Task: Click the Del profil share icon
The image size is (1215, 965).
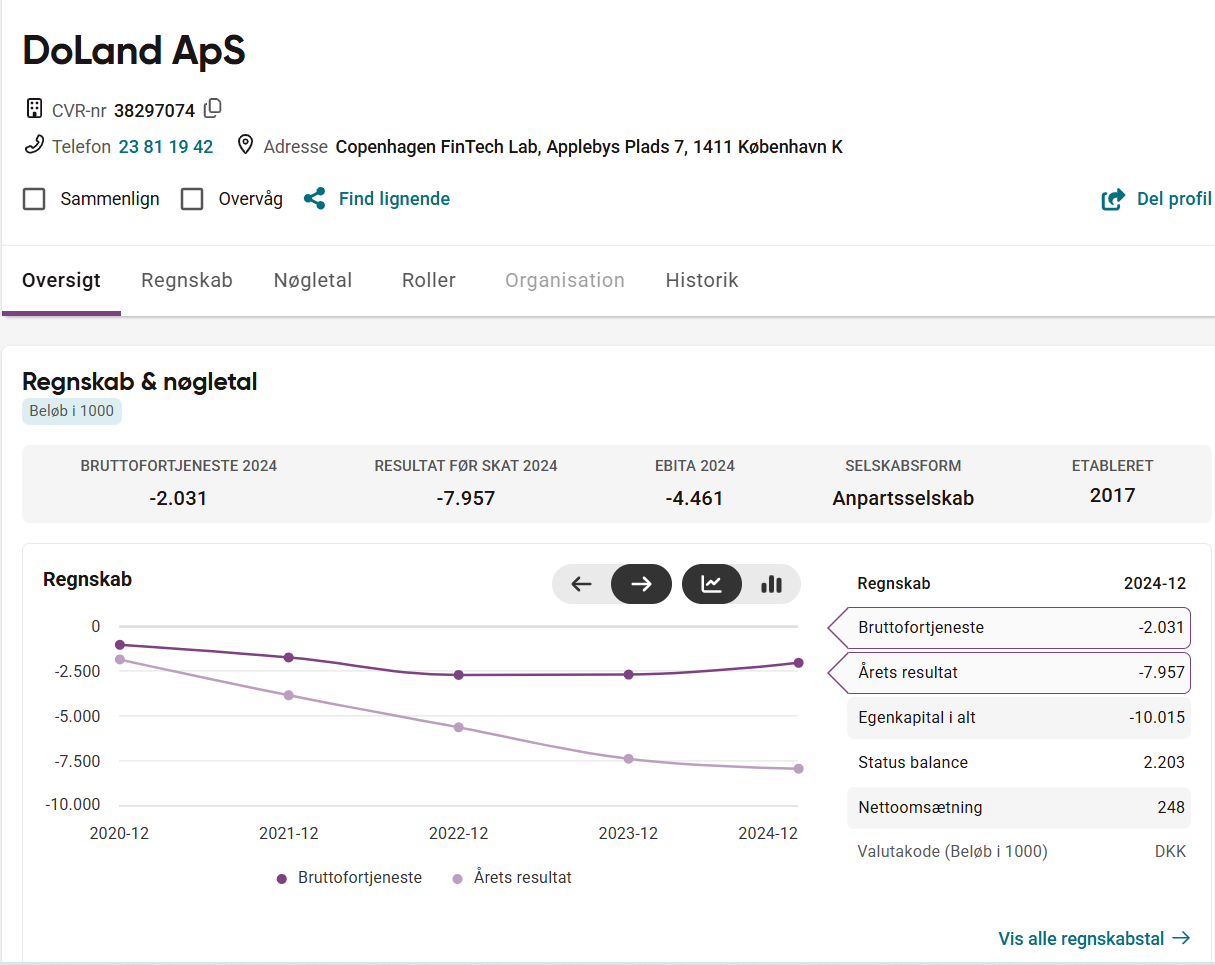Action: 1113,200
